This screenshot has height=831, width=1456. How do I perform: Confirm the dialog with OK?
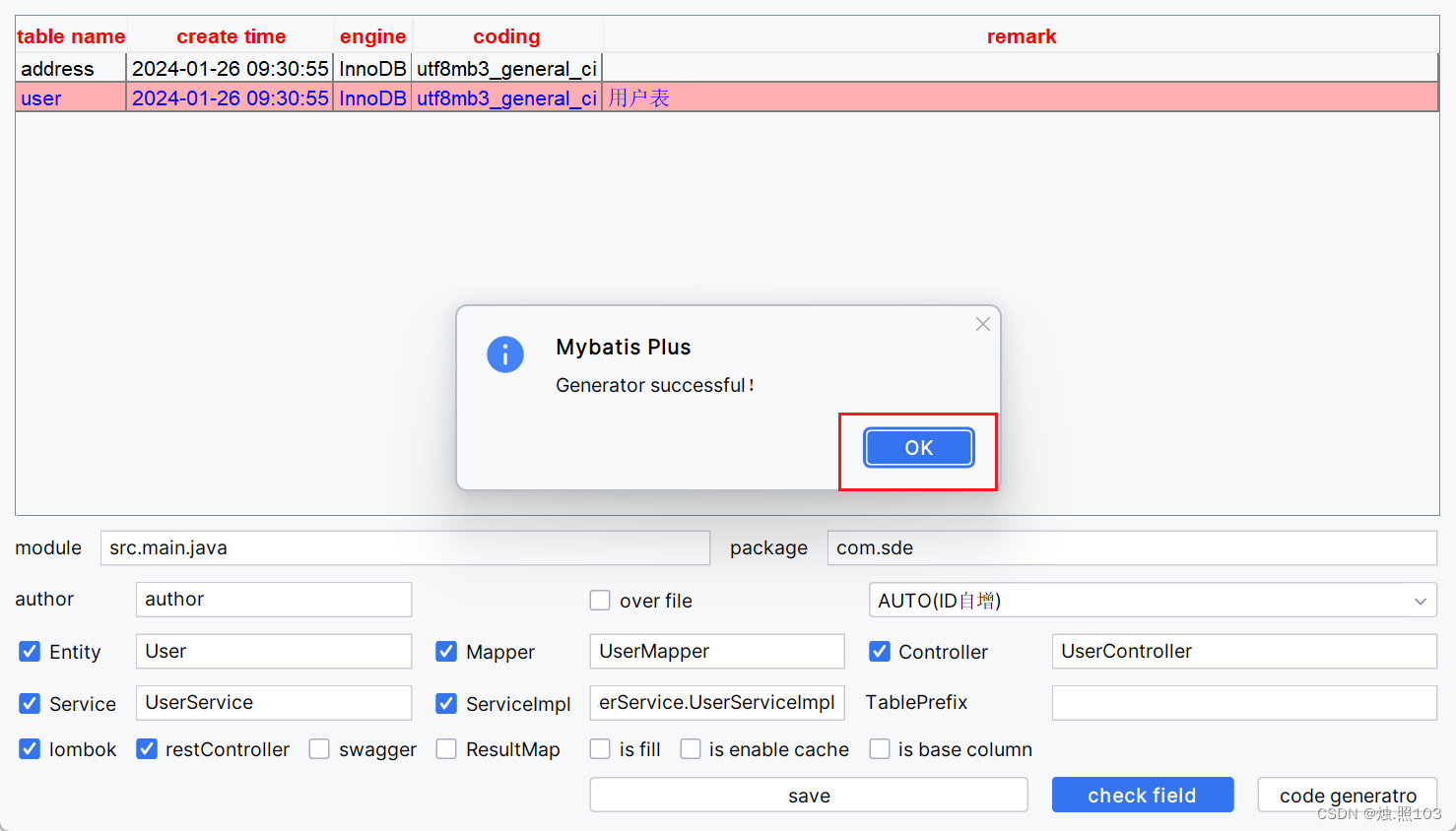(919, 447)
